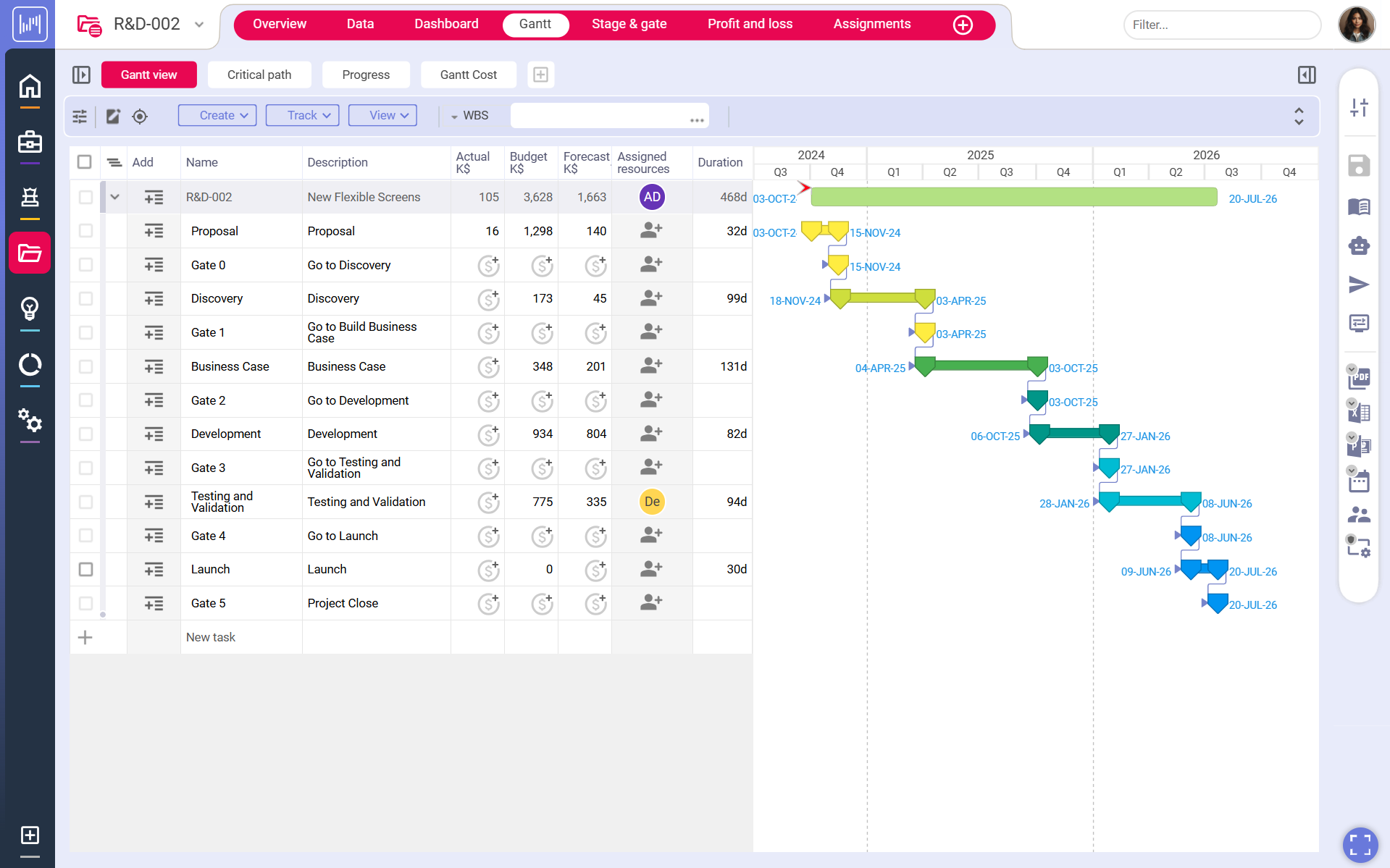Open the Create dropdown
Image resolution: width=1390 pixels, height=868 pixels.
tap(217, 116)
